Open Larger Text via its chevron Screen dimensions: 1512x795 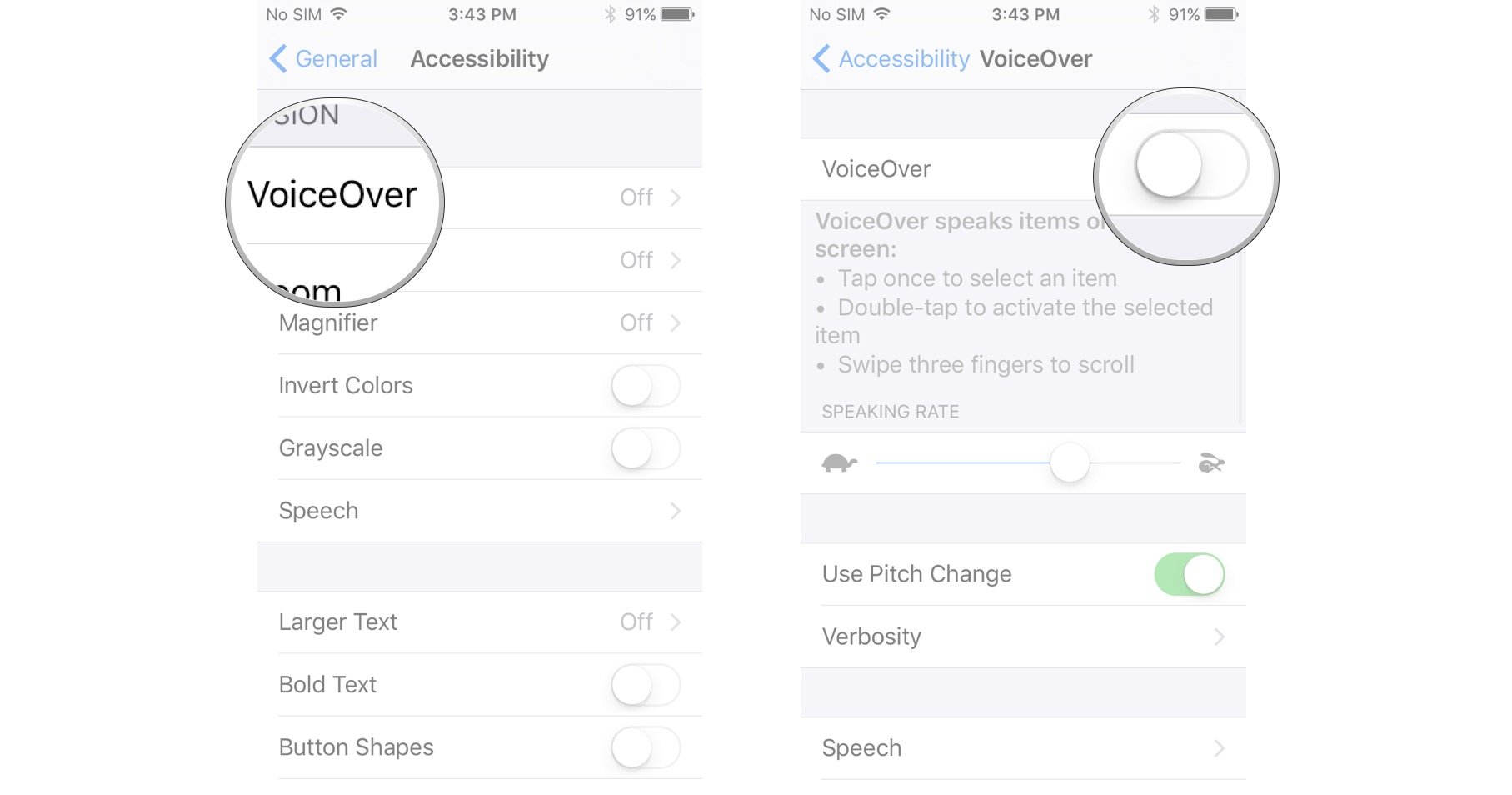click(676, 622)
